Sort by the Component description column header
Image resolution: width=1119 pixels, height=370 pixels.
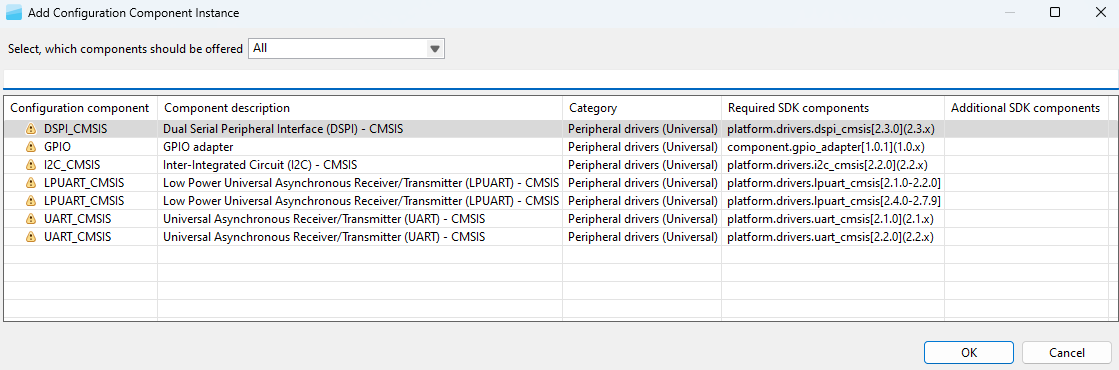pyautogui.click(x=360, y=109)
